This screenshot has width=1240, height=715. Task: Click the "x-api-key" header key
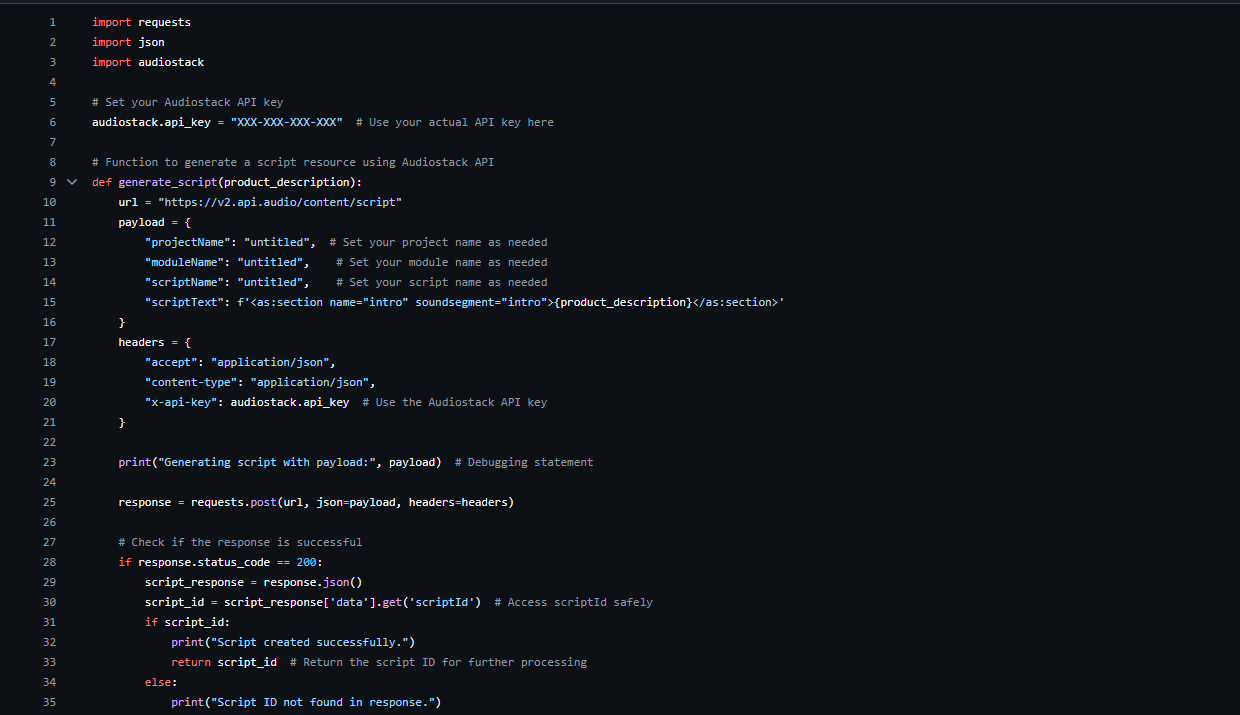tap(181, 402)
